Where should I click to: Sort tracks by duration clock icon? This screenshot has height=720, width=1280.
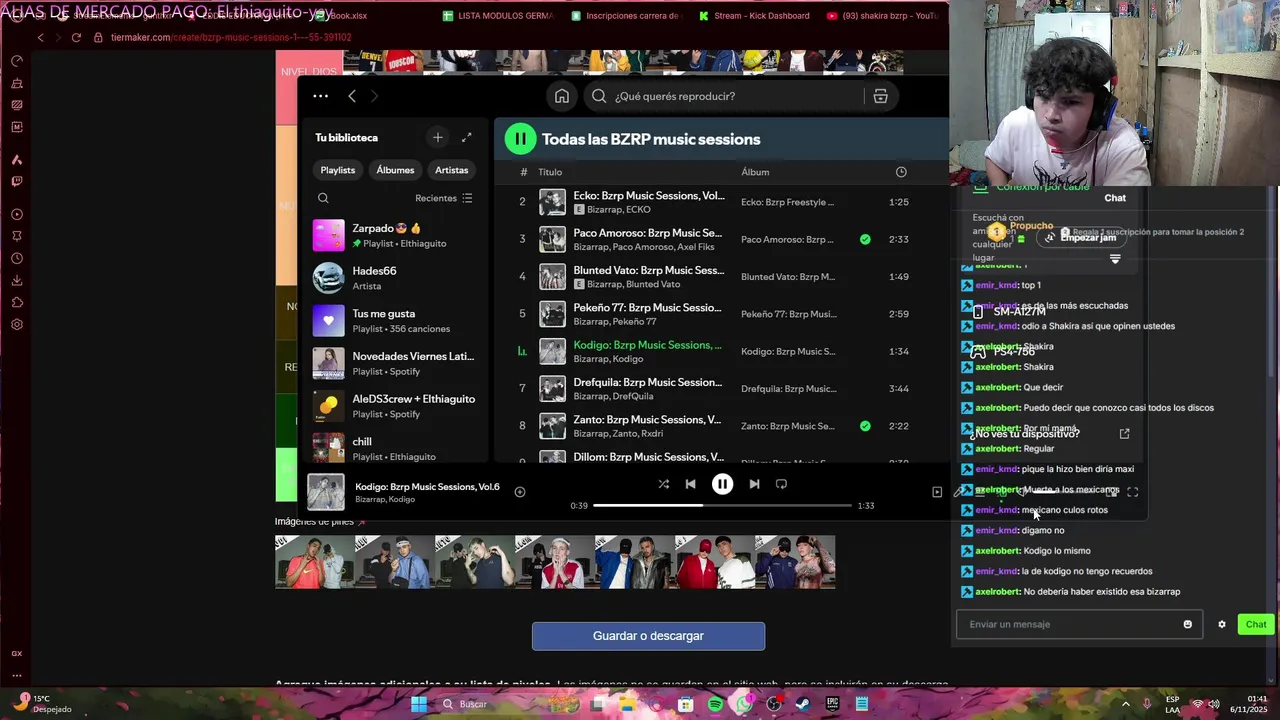(x=901, y=172)
